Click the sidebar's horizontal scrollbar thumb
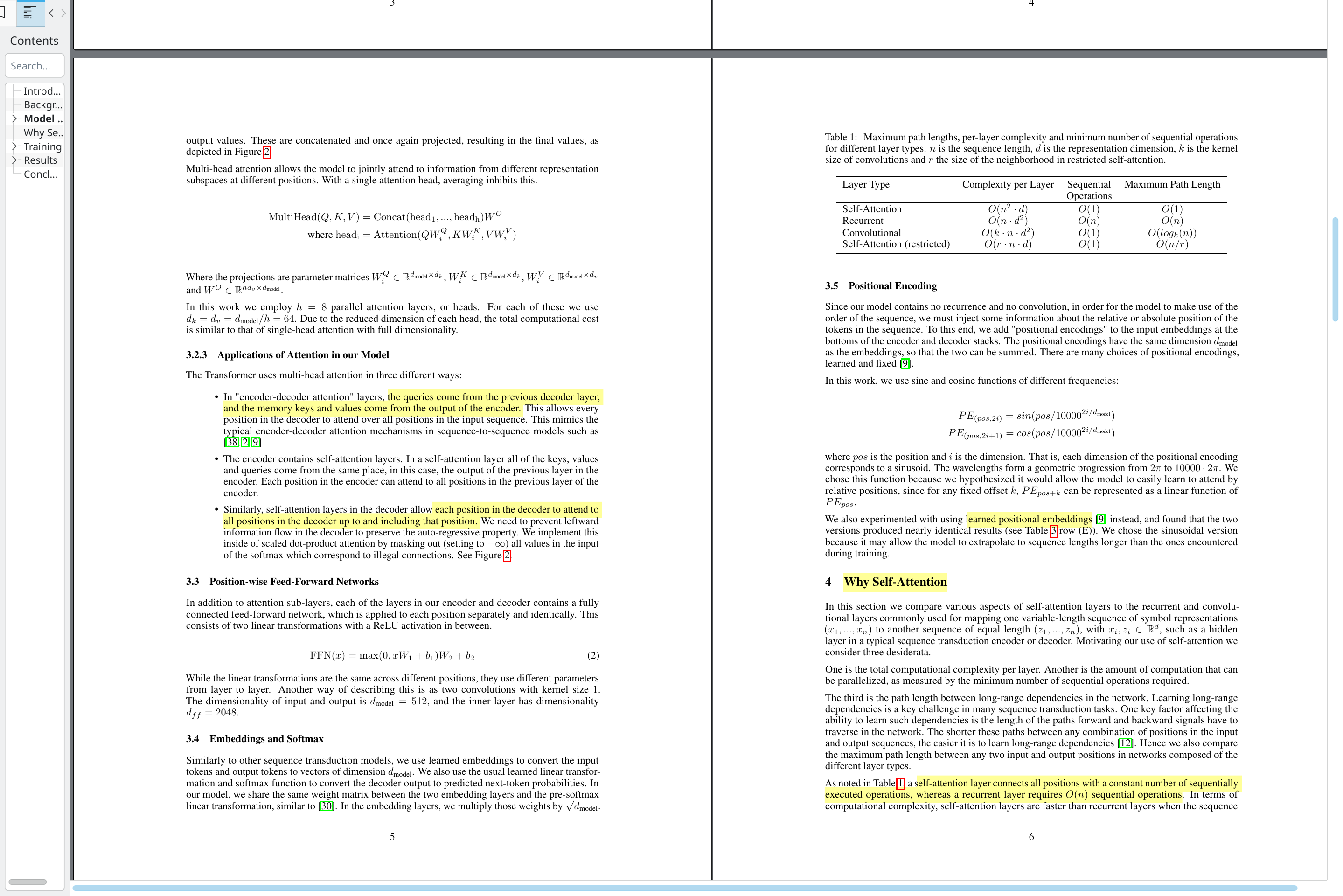 tap(28, 882)
